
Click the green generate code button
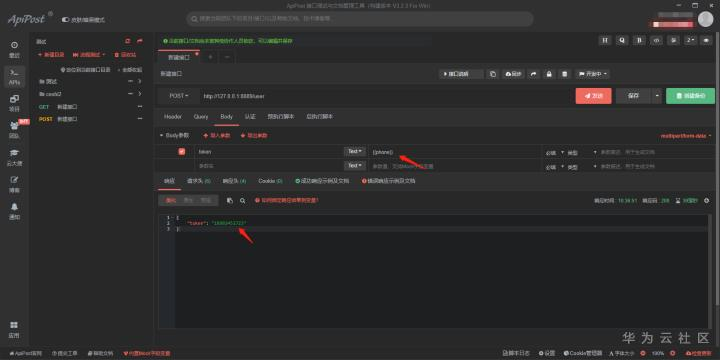click(x=690, y=96)
